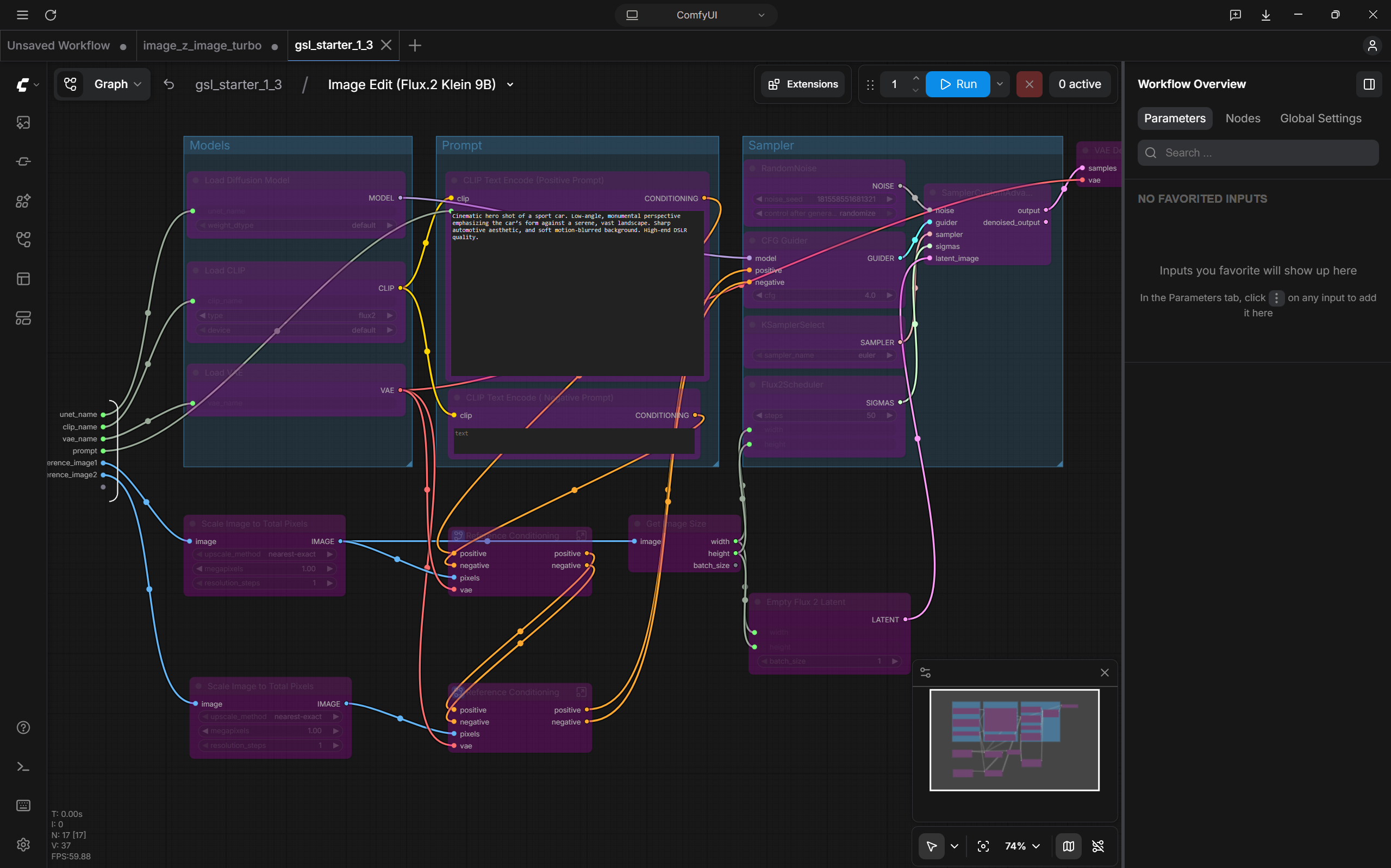The height and width of the screenshot is (868, 1391).
Task: Toggle the Workflow Overview side panel icon
Action: [1369, 84]
